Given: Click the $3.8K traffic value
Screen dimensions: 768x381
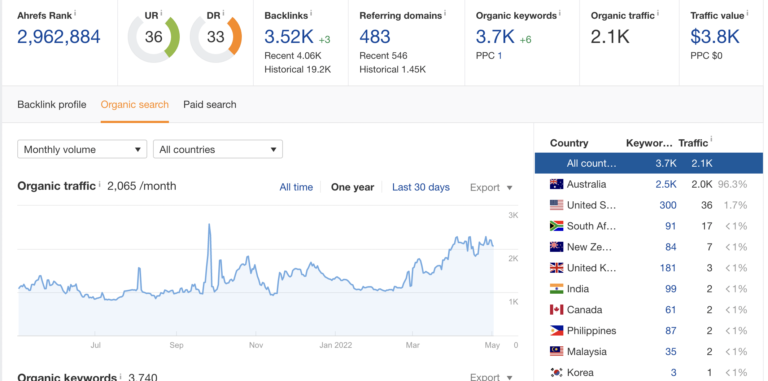Looking at the screenshot, I should pyautogui.click(x=715, y=37).
